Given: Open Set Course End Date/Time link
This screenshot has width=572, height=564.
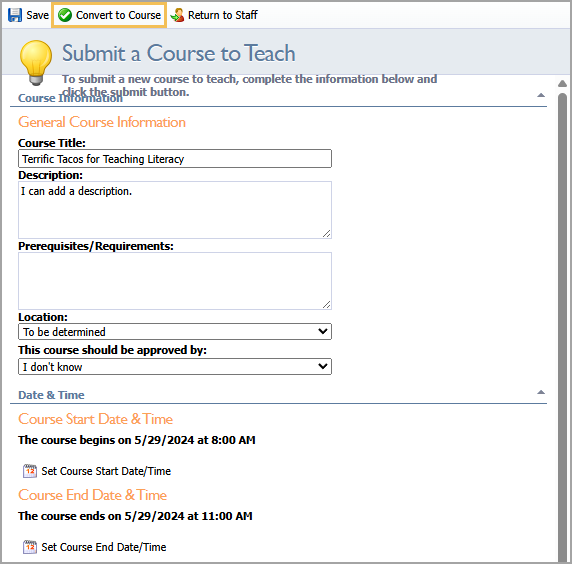Looking at the screenshot, I should [x=104, y=547].
